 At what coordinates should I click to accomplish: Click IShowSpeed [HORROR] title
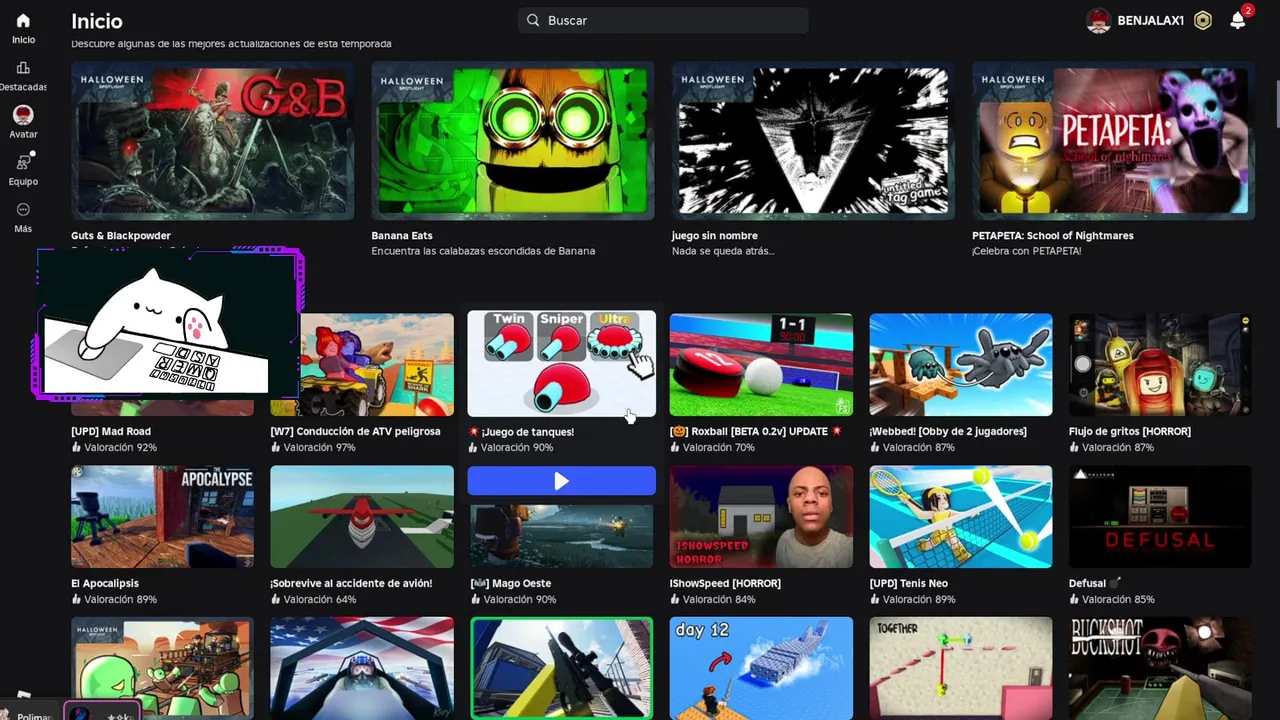point(725,584)
